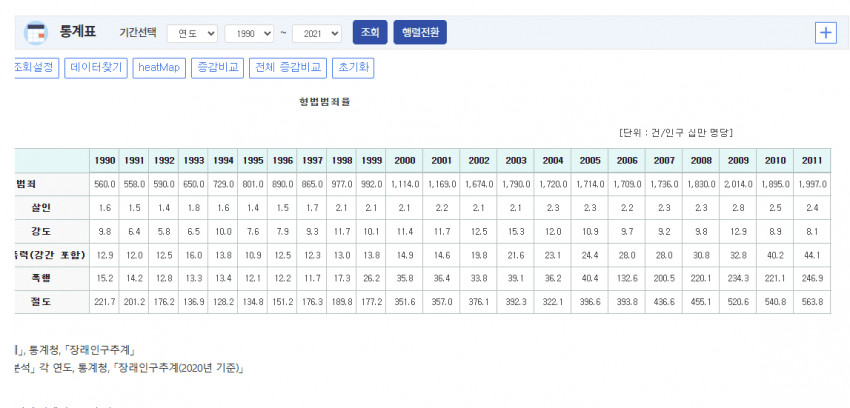Screen dimensions: 850x408
Task: Select the 절도 row header
Action: pos(40,299)
